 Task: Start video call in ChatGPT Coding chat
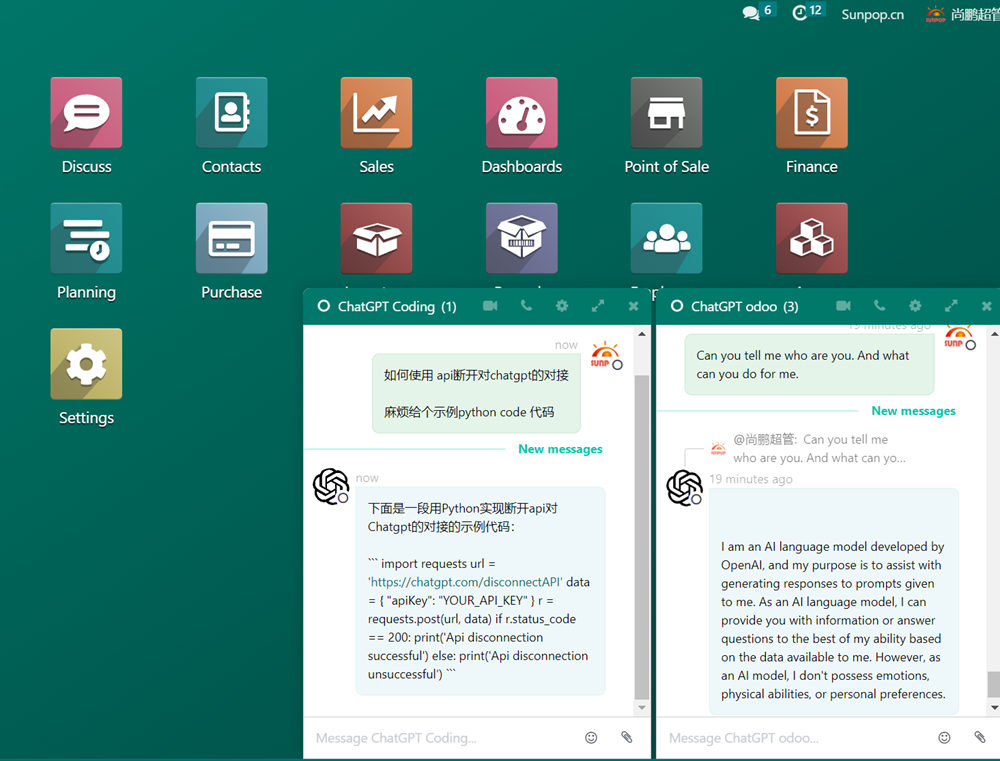(x=490, y=306)
